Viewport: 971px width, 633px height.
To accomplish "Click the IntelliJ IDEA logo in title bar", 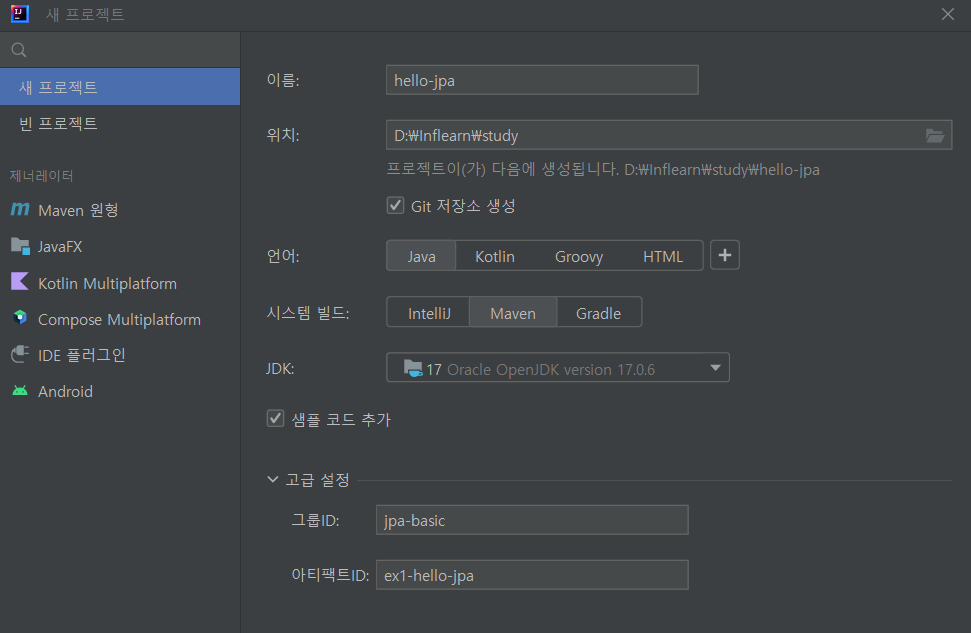I will coord(20,14).
